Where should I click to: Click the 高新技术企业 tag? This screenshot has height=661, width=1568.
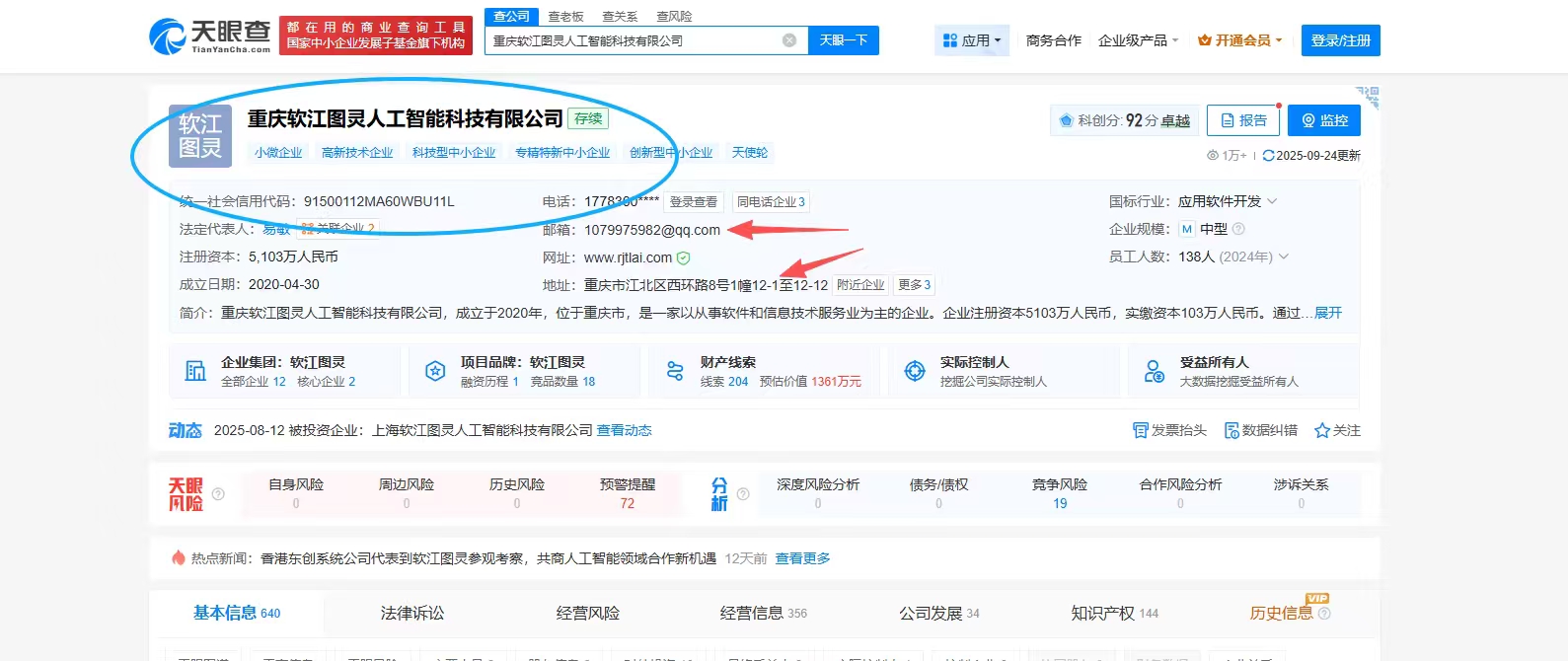(x=357, y=153)
